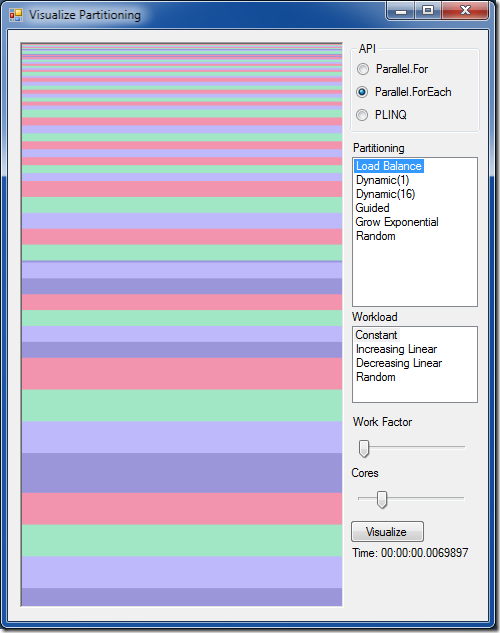Maximize the Visualize Partitioning window
Image resolution: width=500 pixels, height=633 pixels.
(x=428, y=11)
